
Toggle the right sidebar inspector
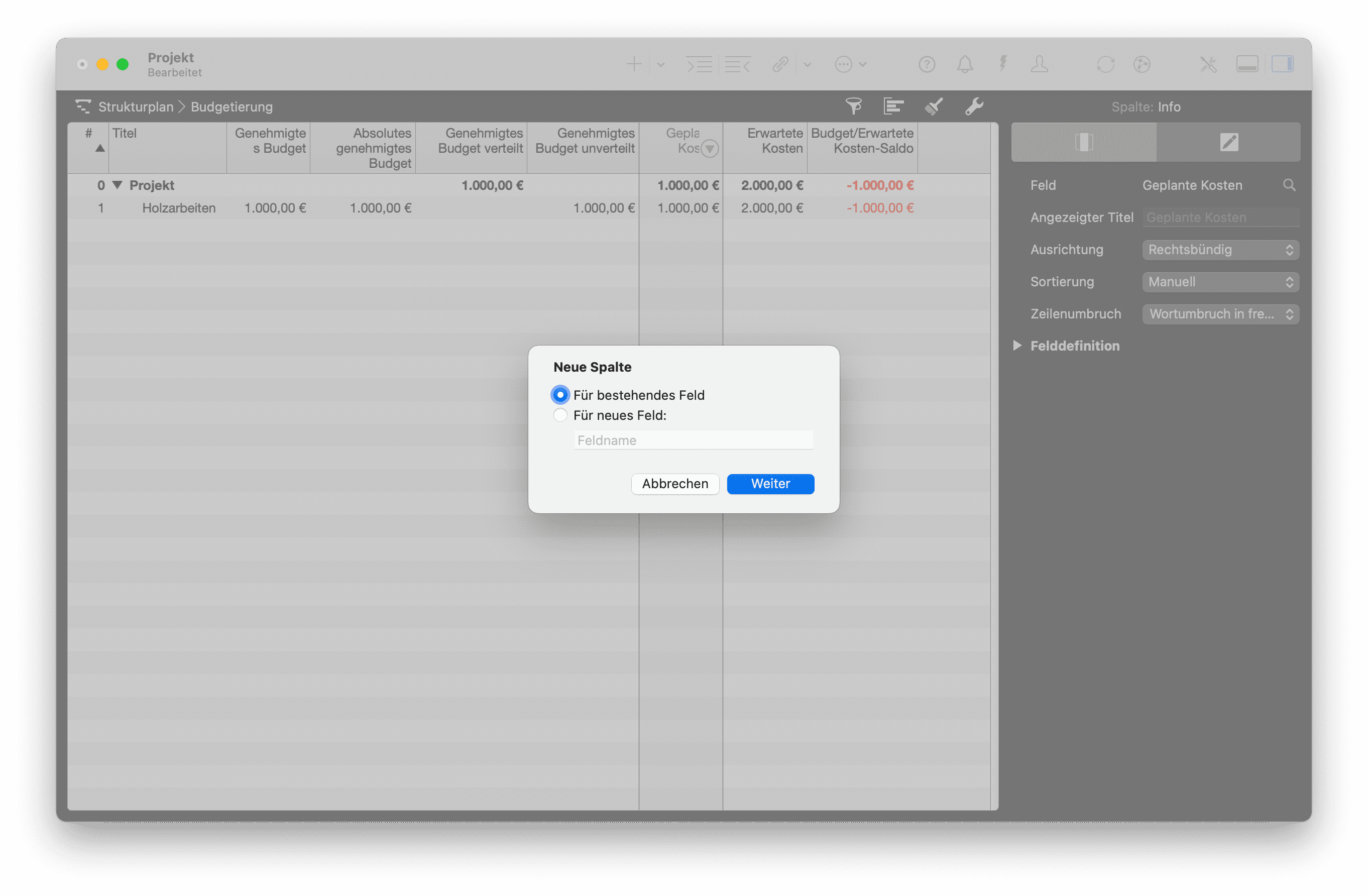point(1282,64)
